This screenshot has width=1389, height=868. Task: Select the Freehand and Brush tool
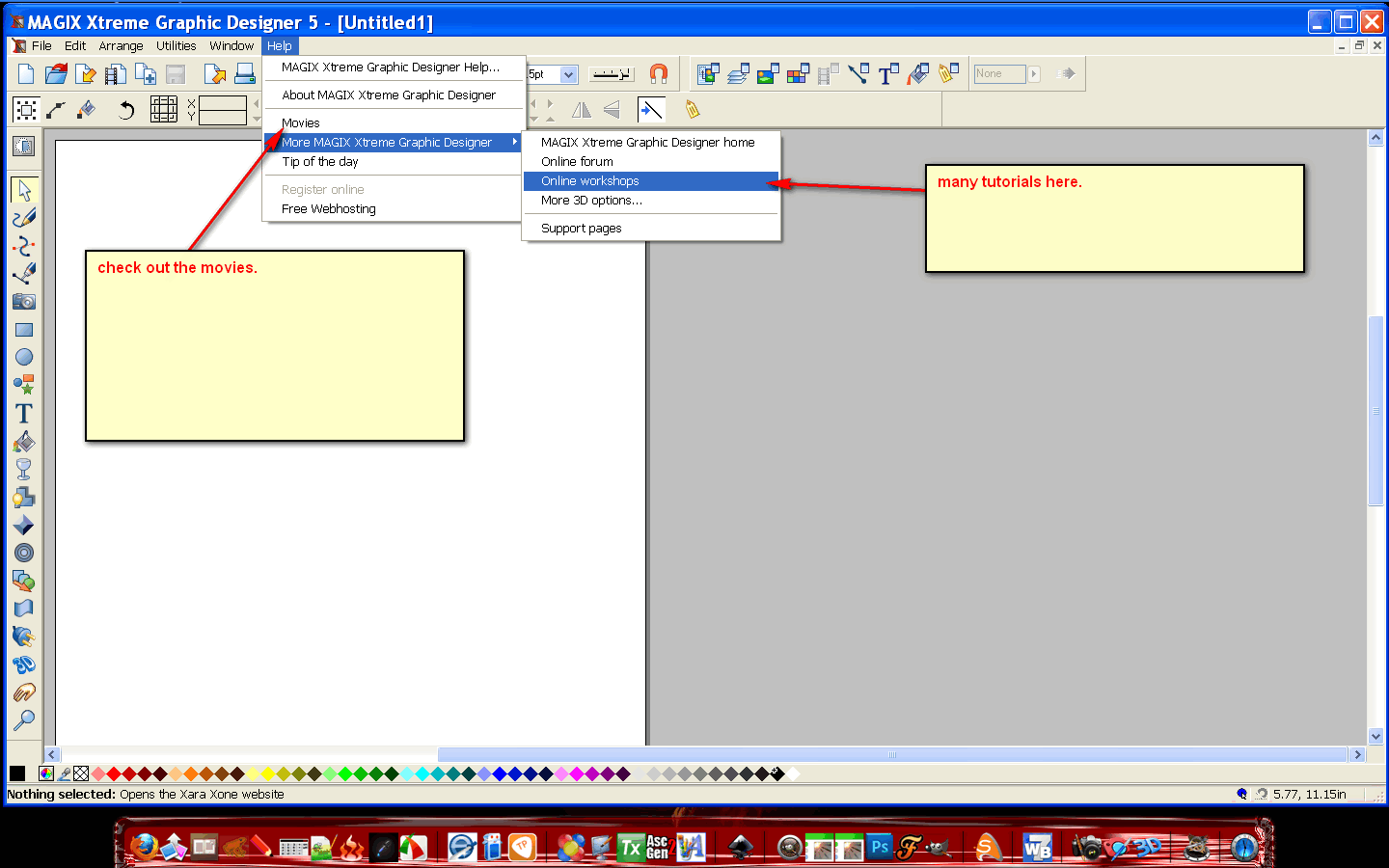point(24,218)
